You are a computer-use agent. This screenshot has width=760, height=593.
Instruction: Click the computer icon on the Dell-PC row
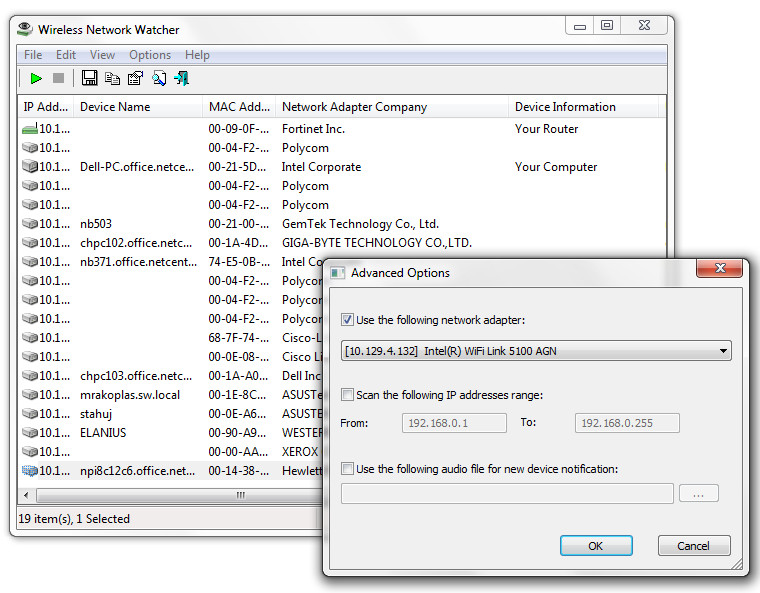click(30, 166)
